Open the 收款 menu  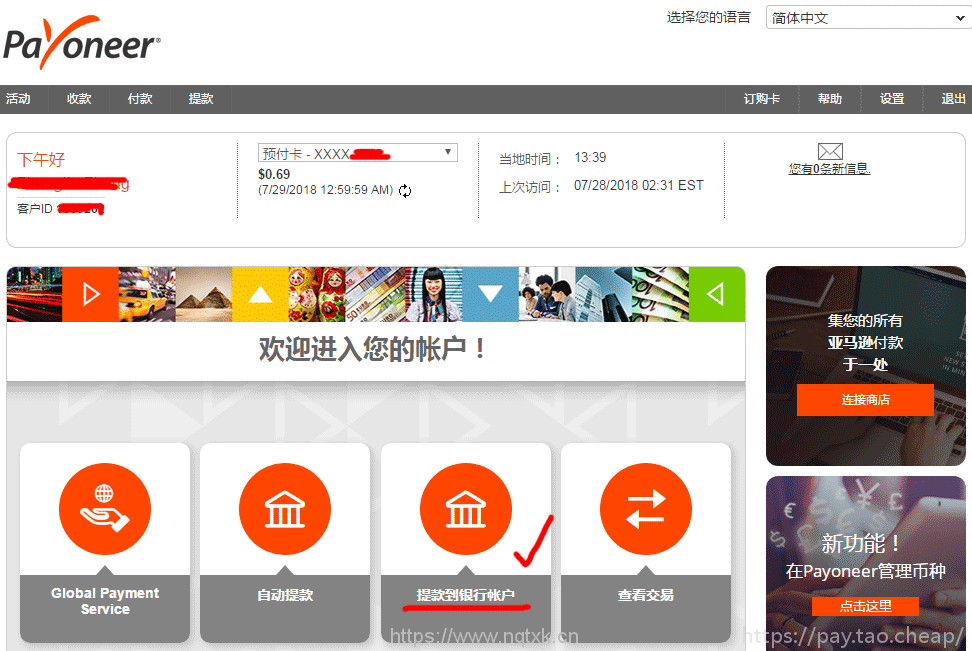click(79, 99)
